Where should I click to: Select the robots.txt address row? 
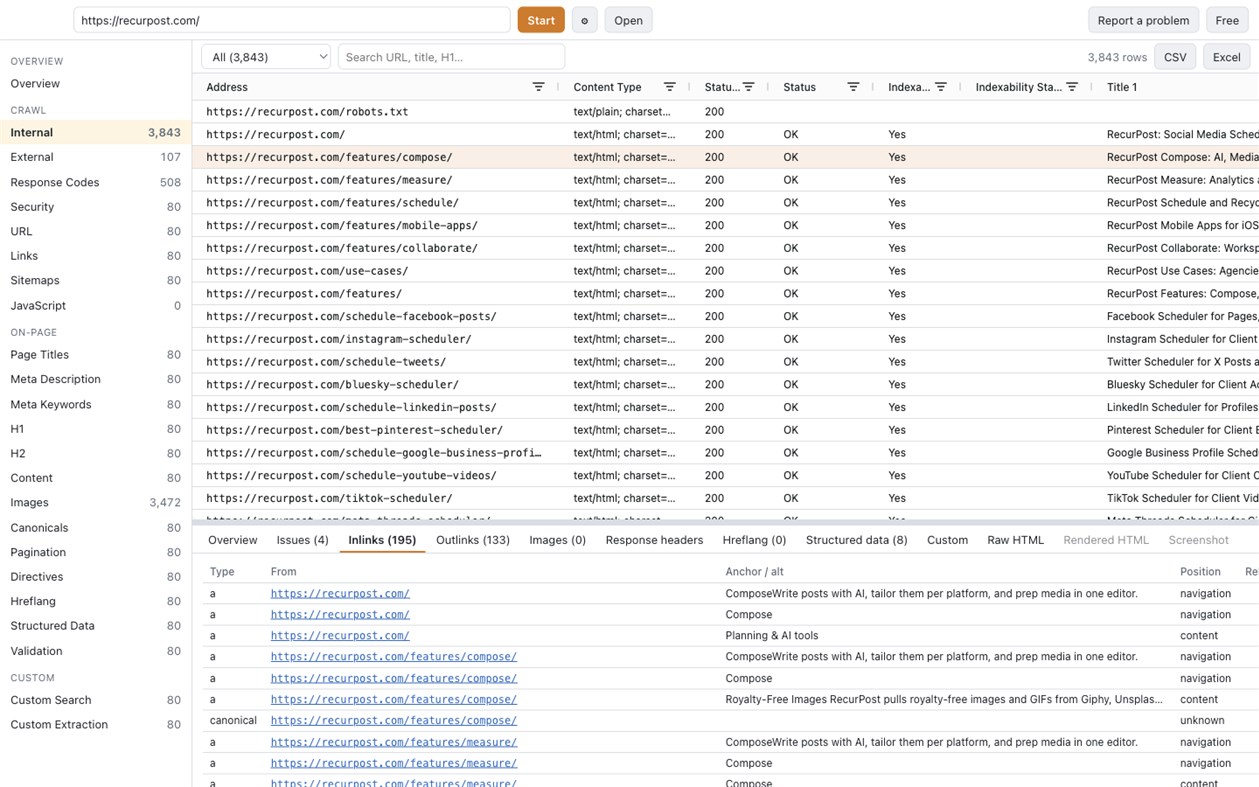coord(725,112)
